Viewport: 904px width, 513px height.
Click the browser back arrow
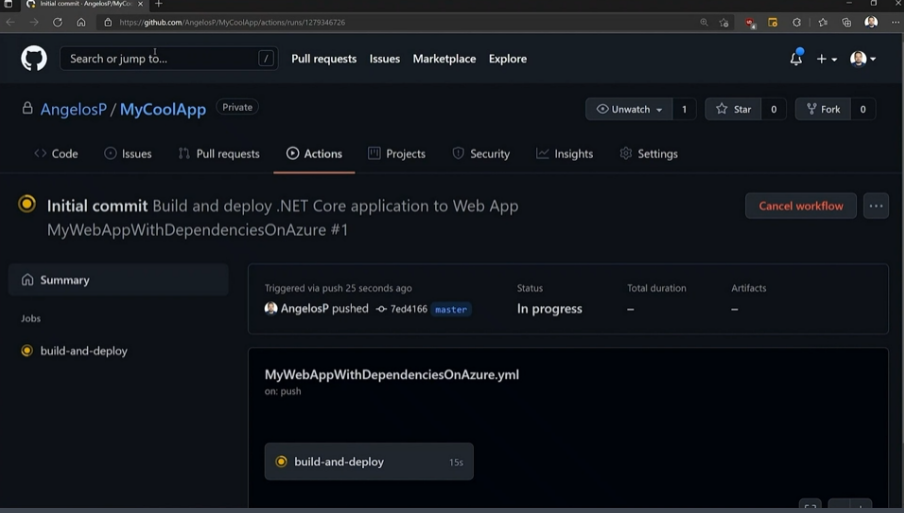(x=11, y=22)
